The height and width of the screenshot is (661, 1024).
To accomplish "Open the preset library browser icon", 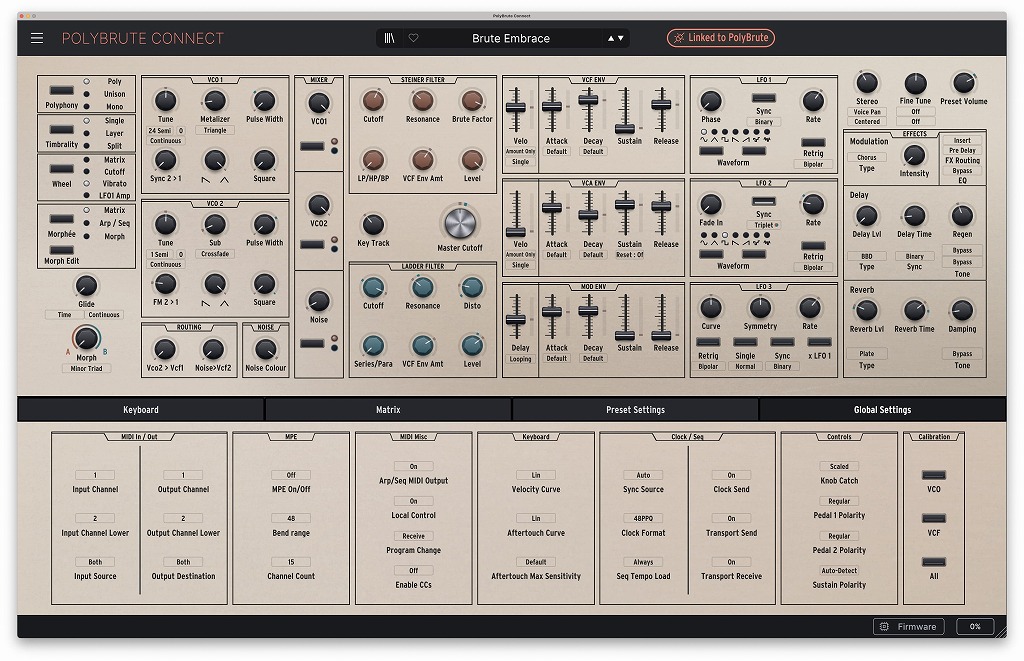I will coord(389,38).
